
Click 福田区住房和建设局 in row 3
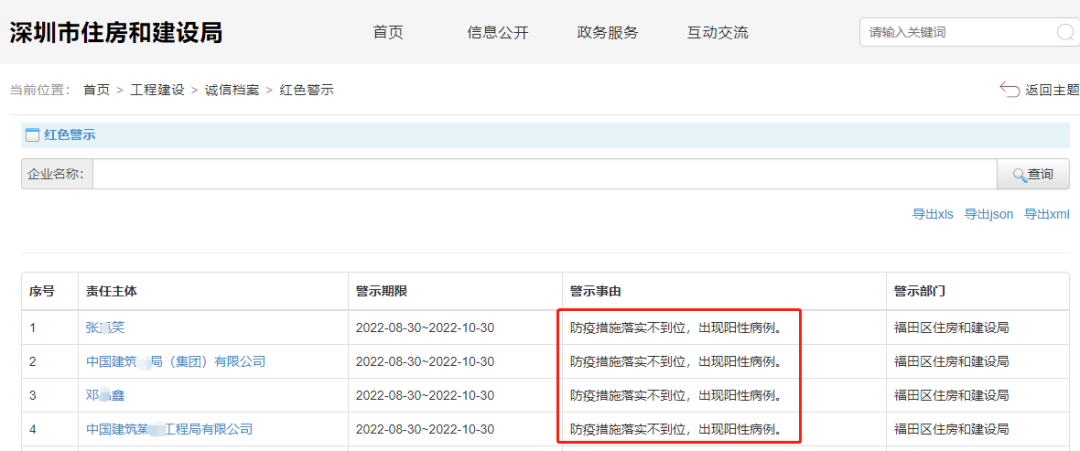click(951, 395)
